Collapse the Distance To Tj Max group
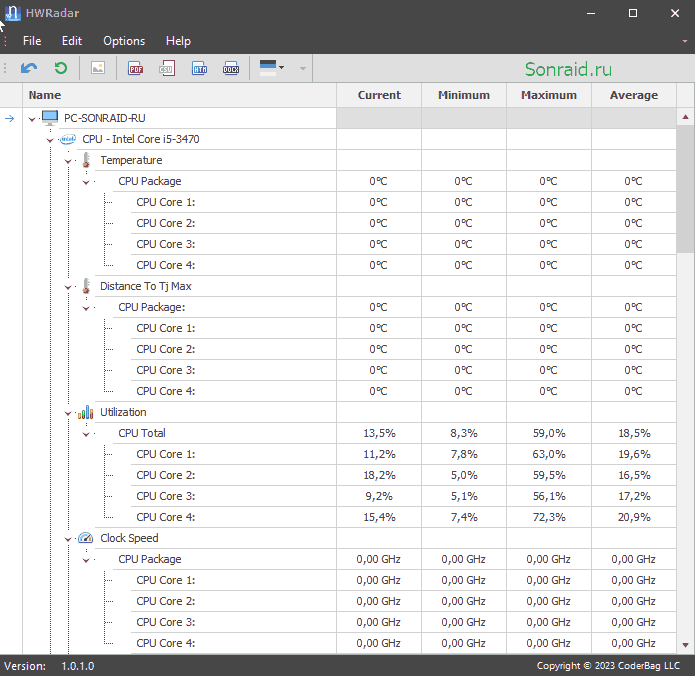695x676 pixels. point(68,287)
